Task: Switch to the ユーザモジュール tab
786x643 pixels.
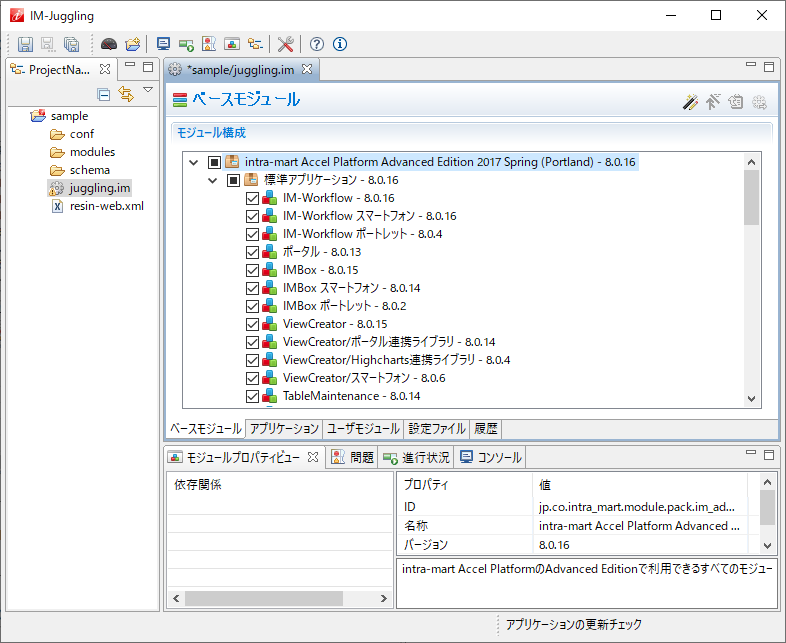Action: pyautogui.click(x=363, y=428)
